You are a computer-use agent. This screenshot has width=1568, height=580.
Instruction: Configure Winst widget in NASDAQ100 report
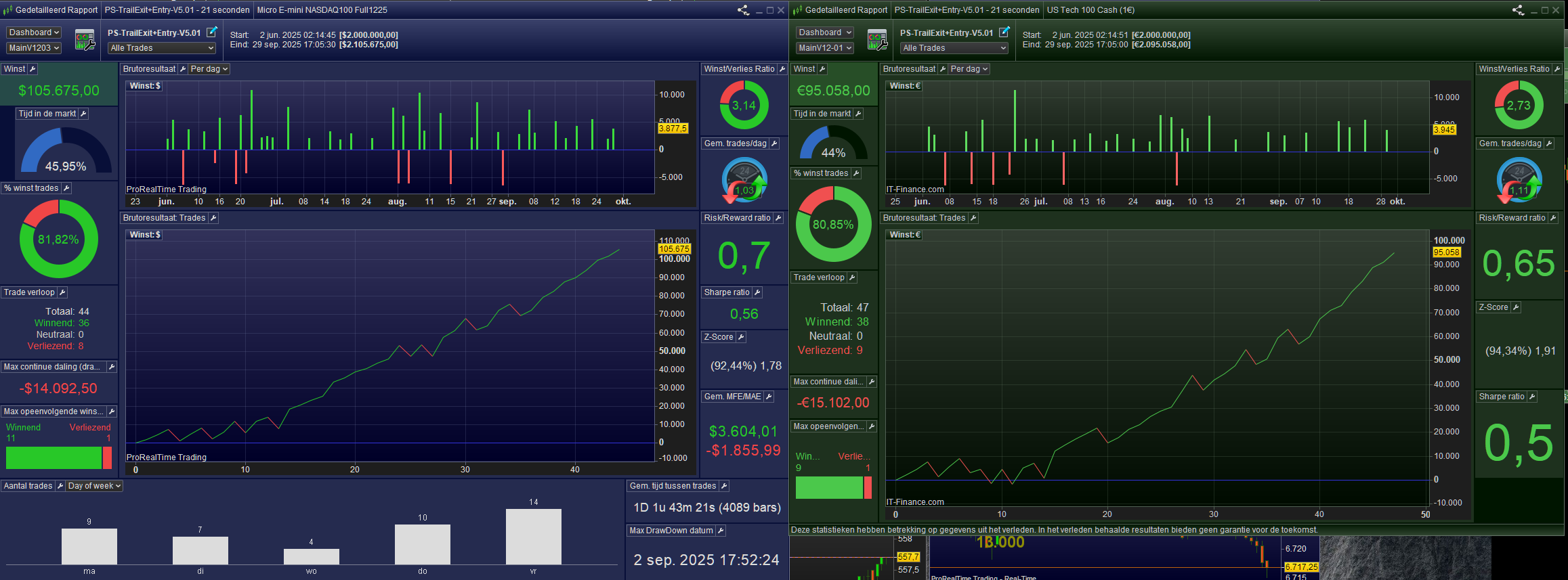33,69
